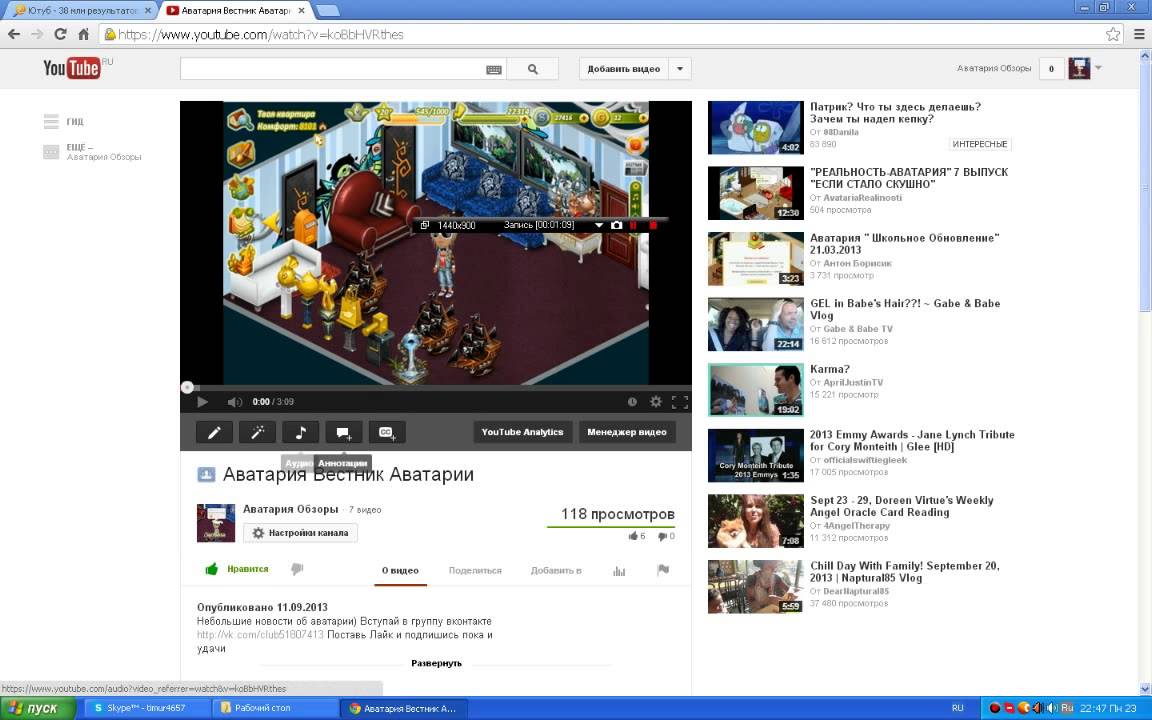Select the Аватария Вестник Аватарии browser tab

[x=234, y=10]
